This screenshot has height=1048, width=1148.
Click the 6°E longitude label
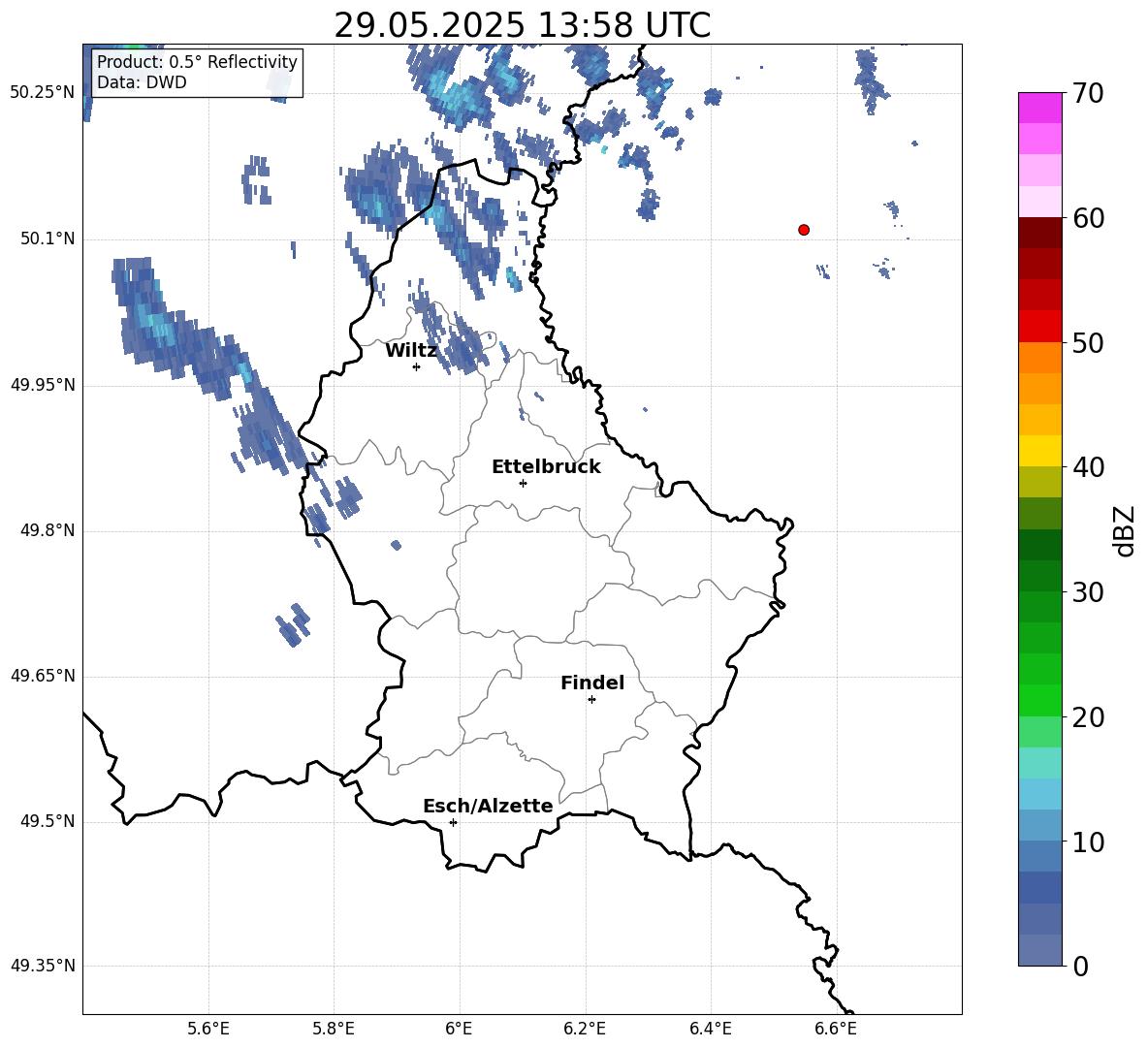(459, 1029)
